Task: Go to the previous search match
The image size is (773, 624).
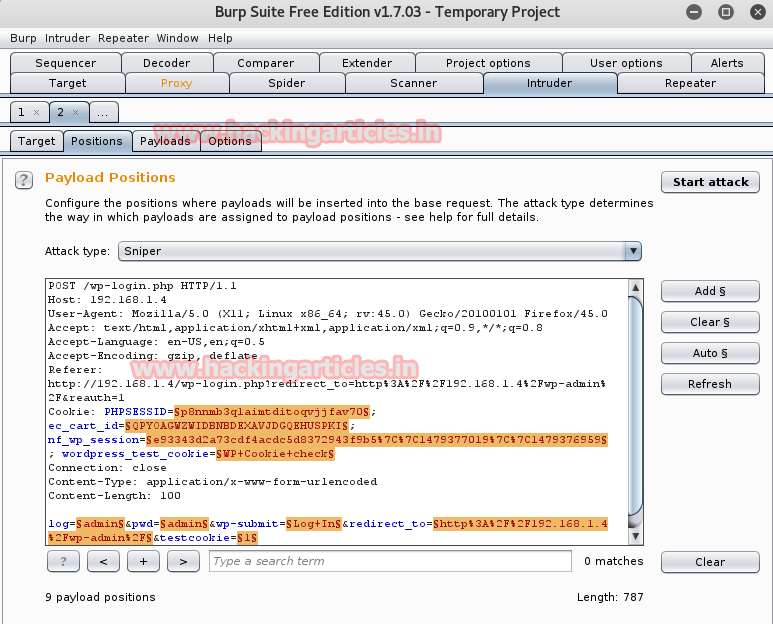Action: click(x=103, y=561)
